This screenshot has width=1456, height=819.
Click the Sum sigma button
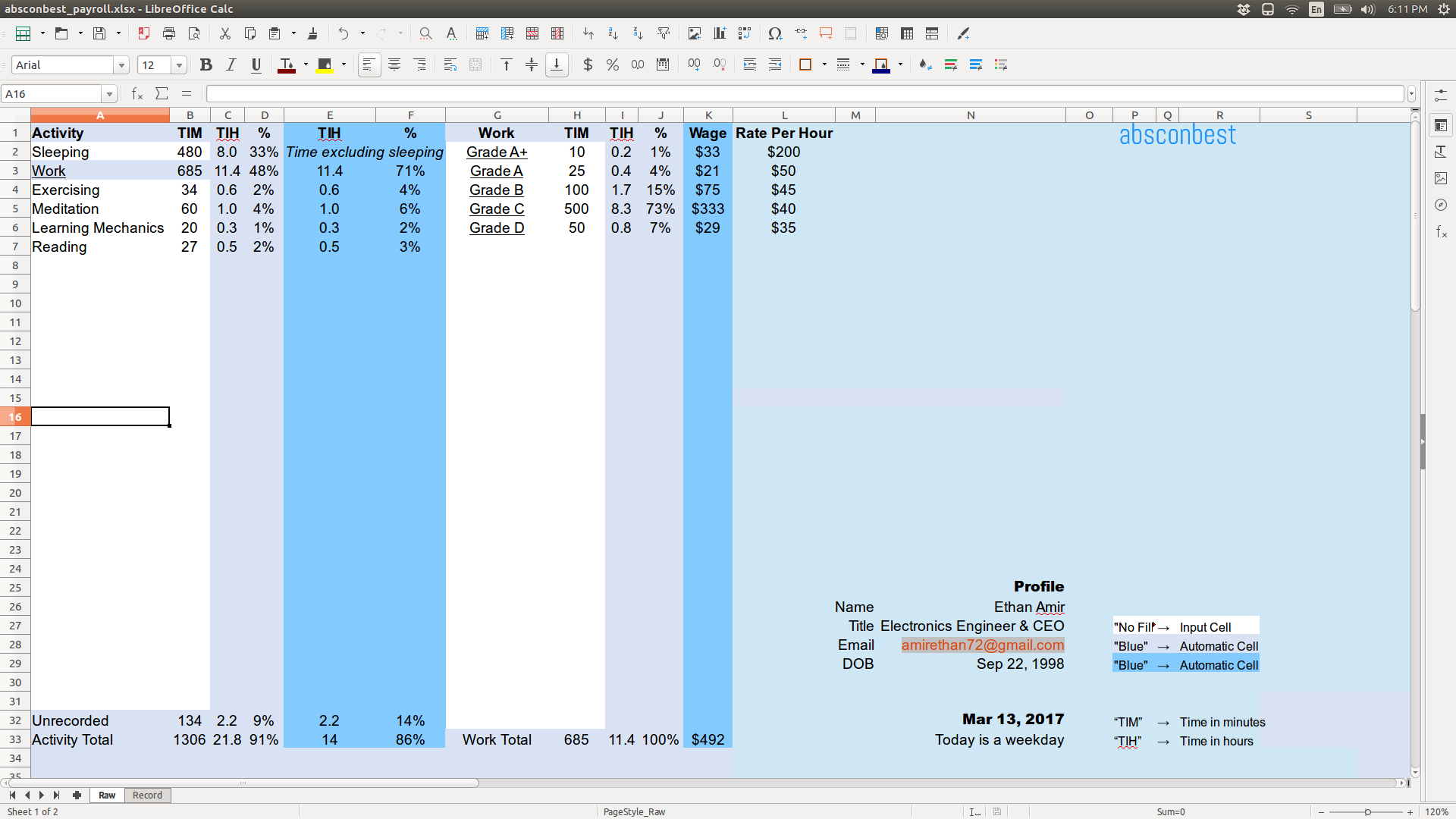pos(162,94)
